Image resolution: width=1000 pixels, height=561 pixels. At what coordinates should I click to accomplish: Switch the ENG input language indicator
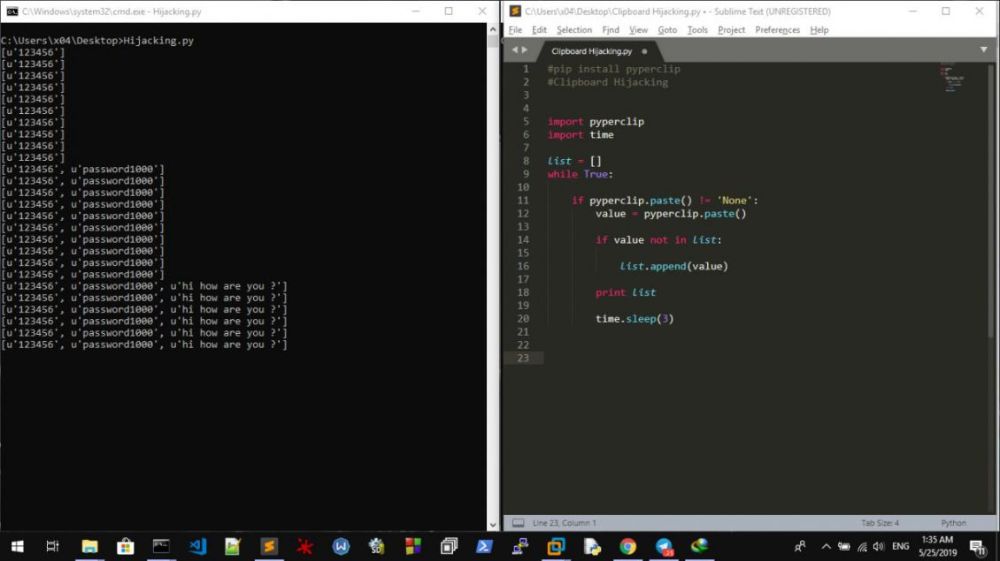coord(901,546)
